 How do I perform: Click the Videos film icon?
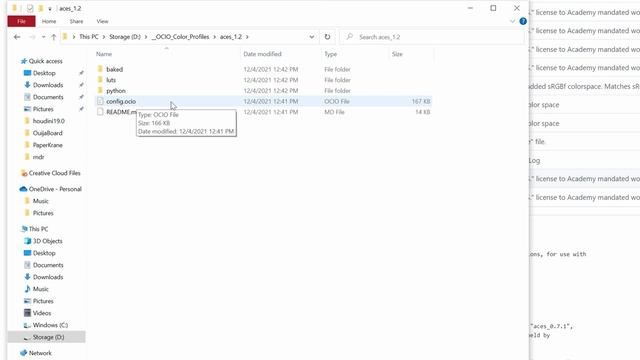[27, 313]
